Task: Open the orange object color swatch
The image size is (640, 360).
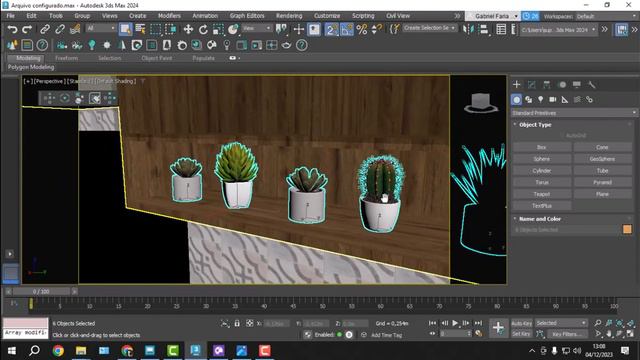Action: point(627,229)
